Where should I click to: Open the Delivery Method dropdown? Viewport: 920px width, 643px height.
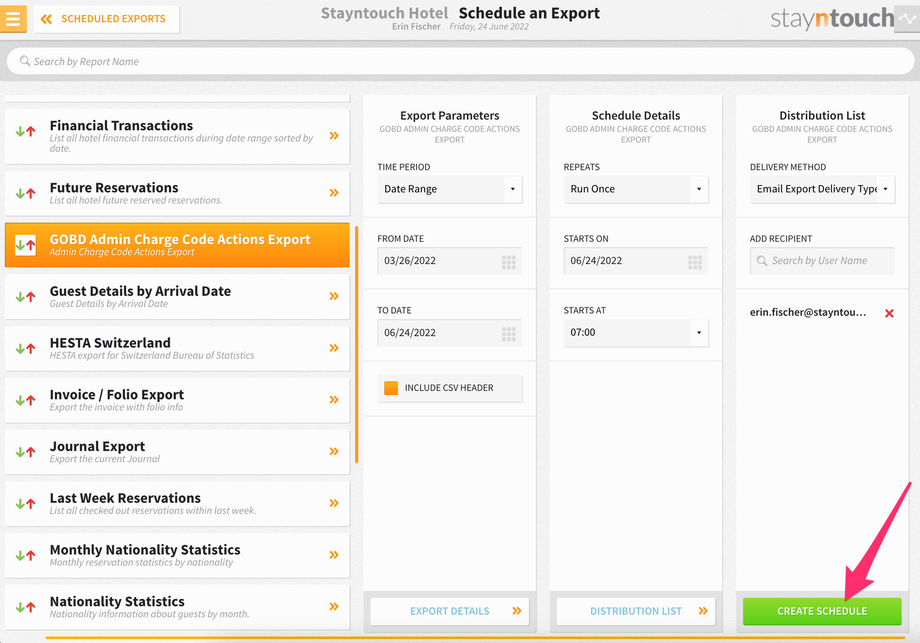tap(822, 189)
